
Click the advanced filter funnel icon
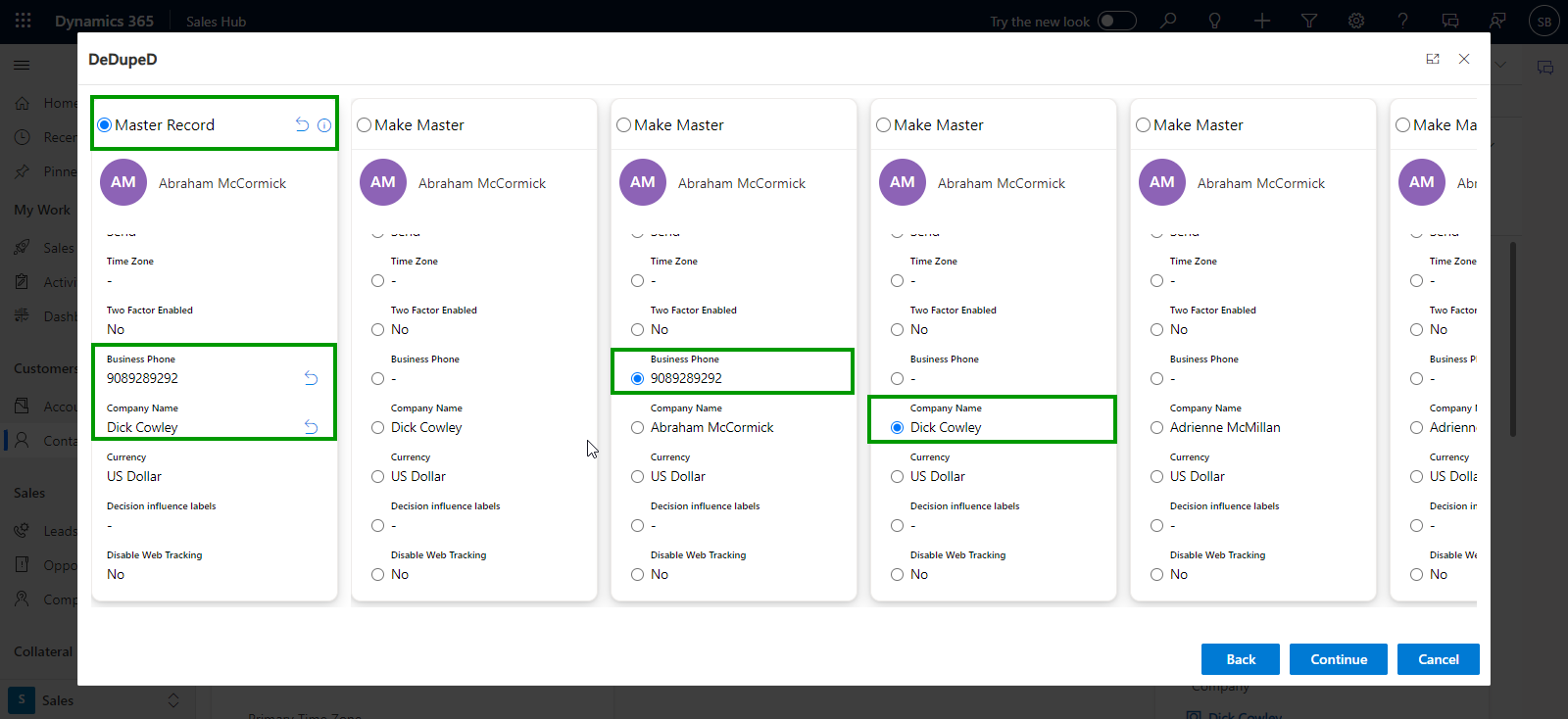click(x=1309, y=21)
